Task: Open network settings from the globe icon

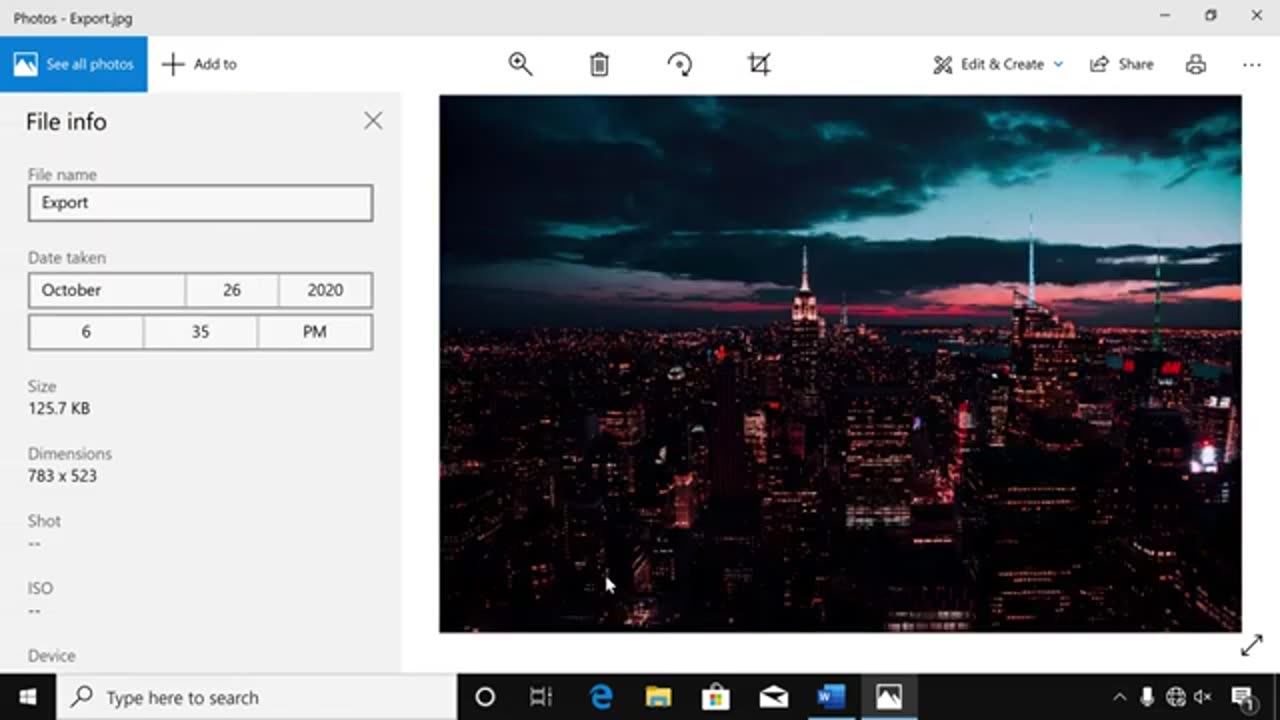Action: (x=1176, y=697)
